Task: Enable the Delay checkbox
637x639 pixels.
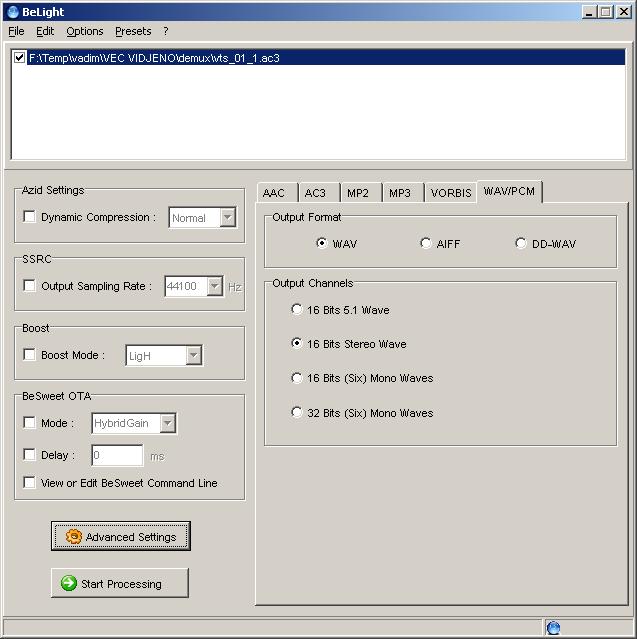Action: coord(29,454)
